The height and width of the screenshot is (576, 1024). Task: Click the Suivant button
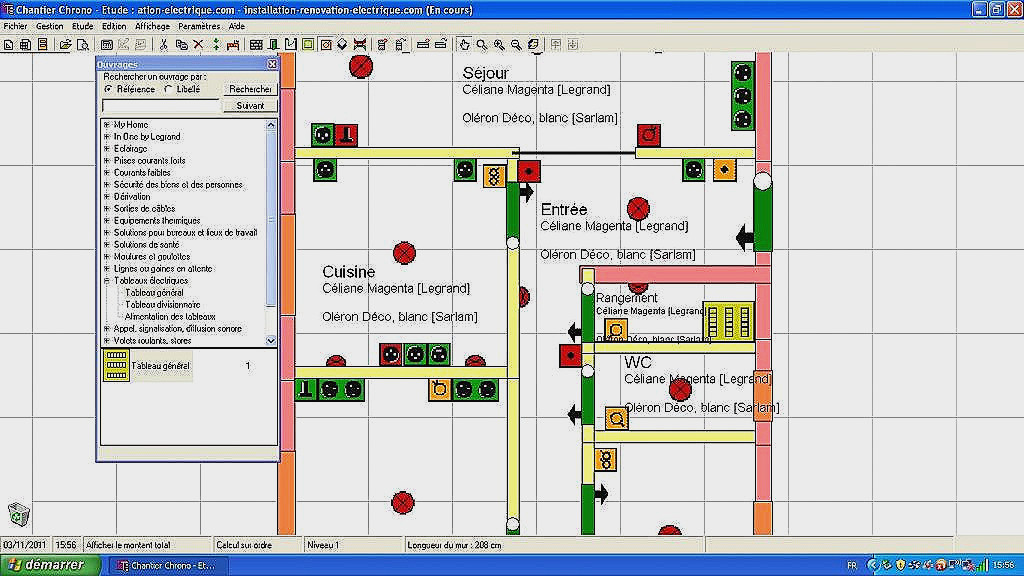coord(250,106)
